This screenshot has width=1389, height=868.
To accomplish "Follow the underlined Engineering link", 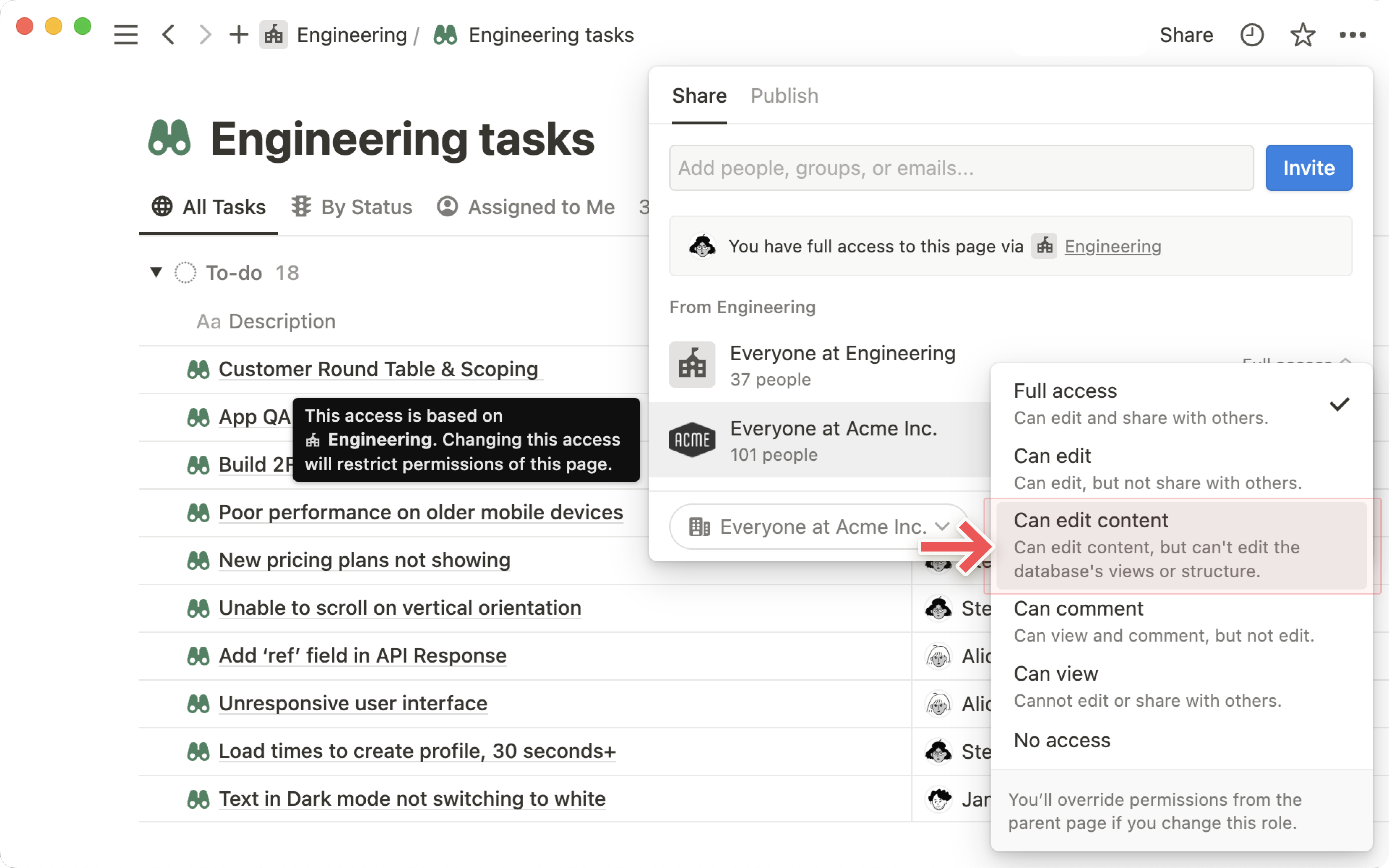I will (x=1112, y=246).
